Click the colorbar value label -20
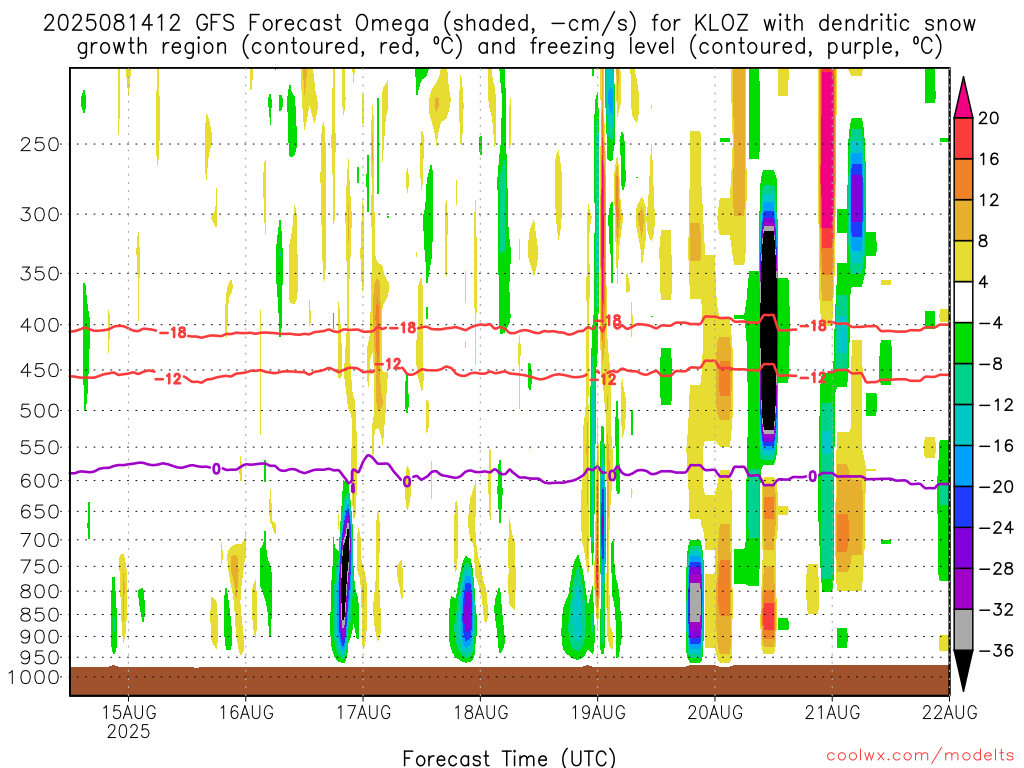The width and height of the screenshot is (1024, 768). tap(997, 487)
